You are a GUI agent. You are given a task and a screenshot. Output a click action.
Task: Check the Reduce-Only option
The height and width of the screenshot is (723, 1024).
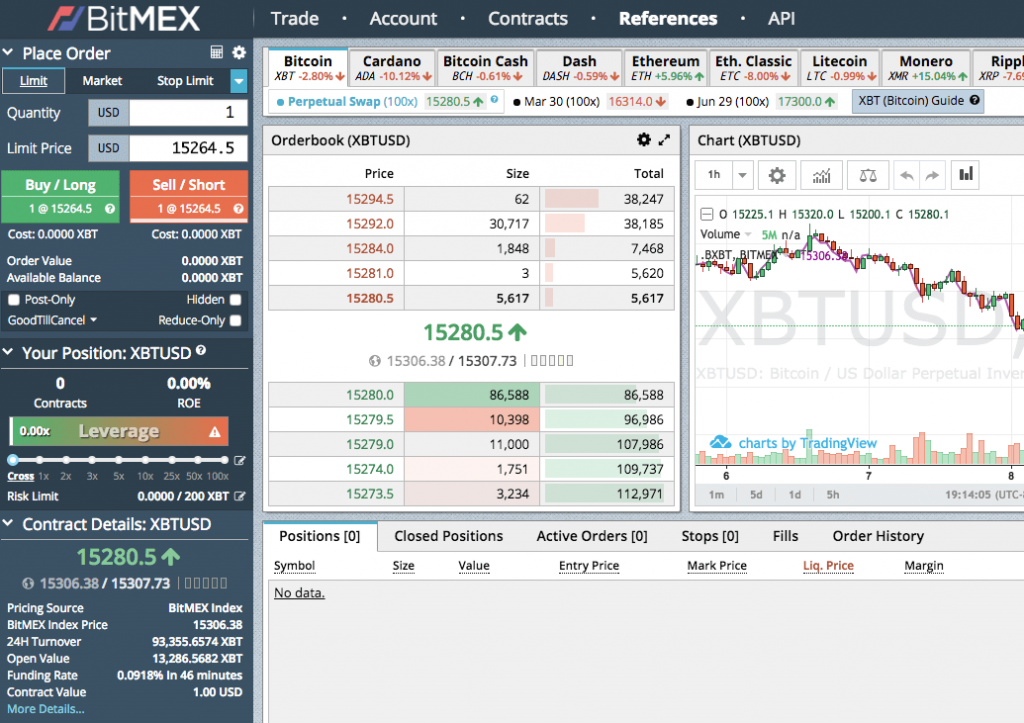pos(236,321)
